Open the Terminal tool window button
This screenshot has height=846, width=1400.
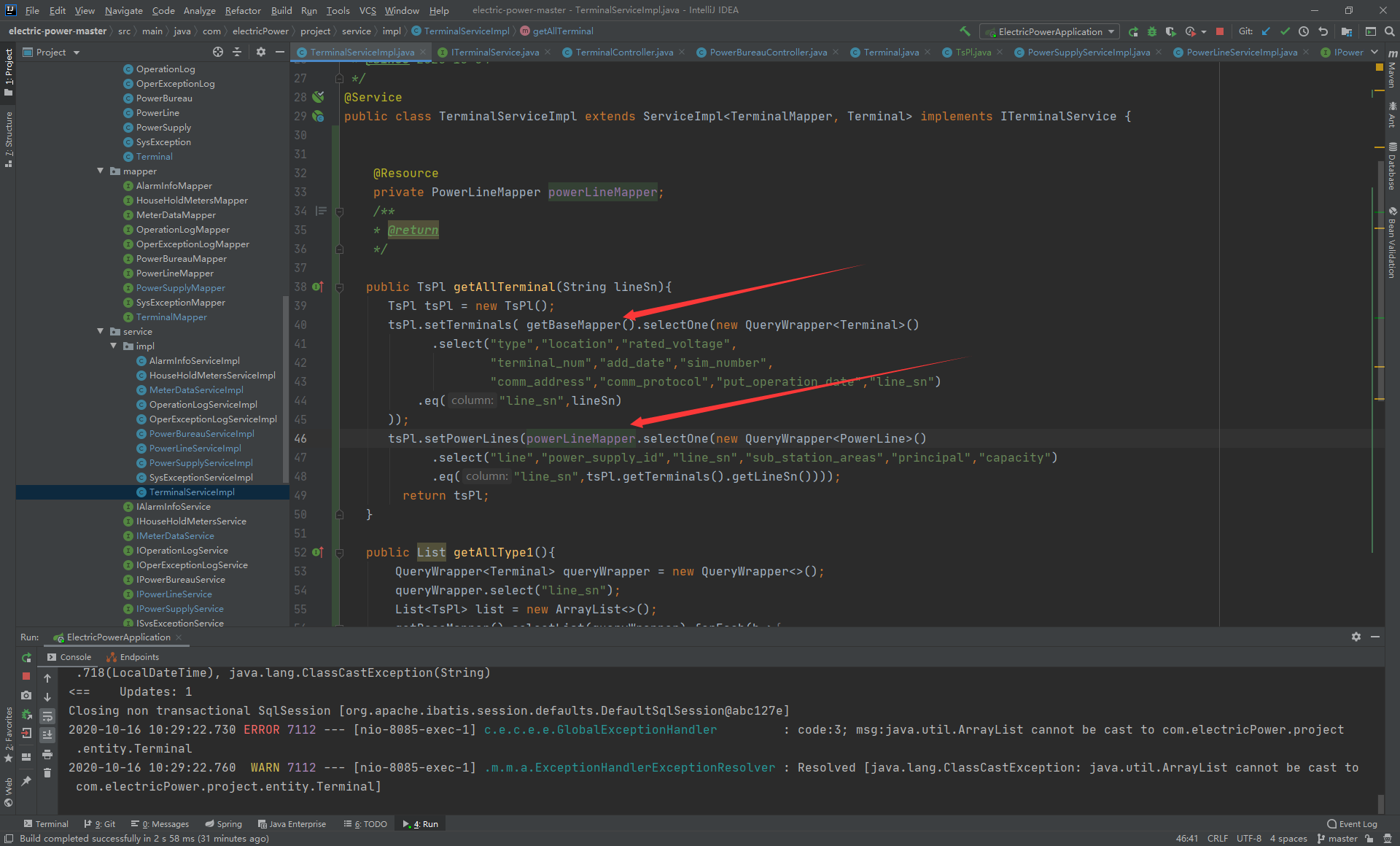[45, 824]
